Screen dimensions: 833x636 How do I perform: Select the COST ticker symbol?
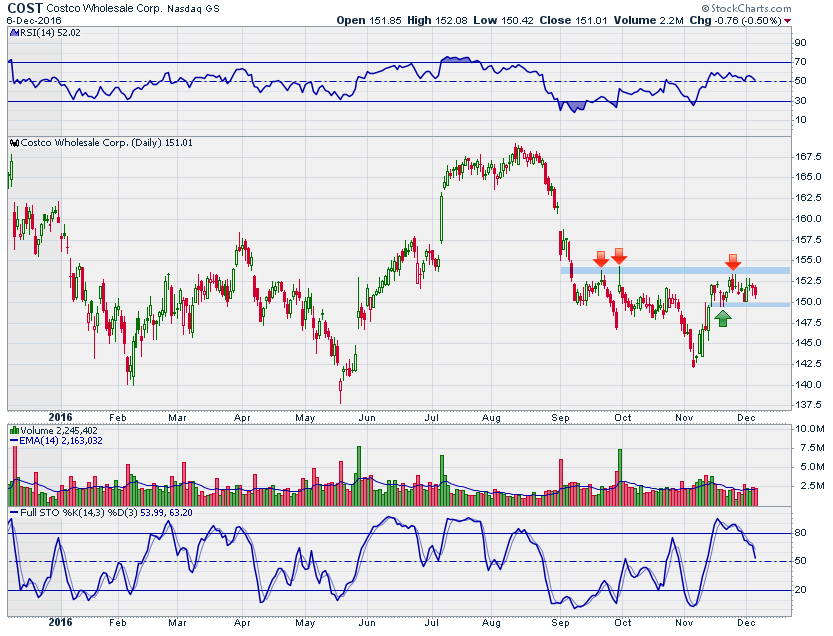pos(24,8)
